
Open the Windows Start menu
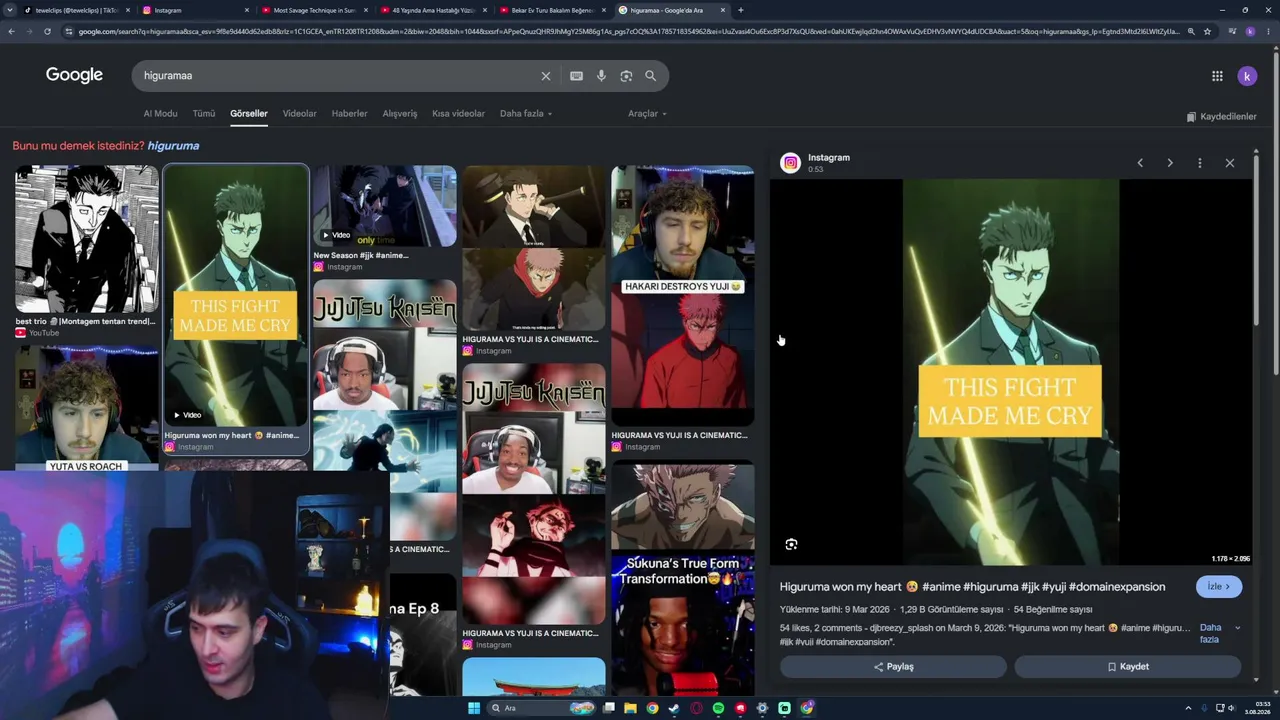click(x=474, y=708)
